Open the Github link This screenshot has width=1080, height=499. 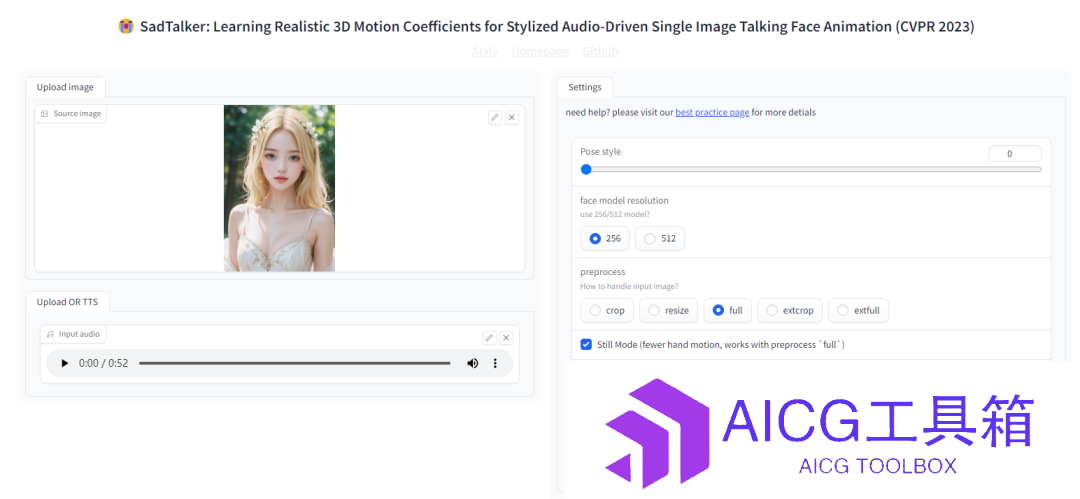(601, 51)
